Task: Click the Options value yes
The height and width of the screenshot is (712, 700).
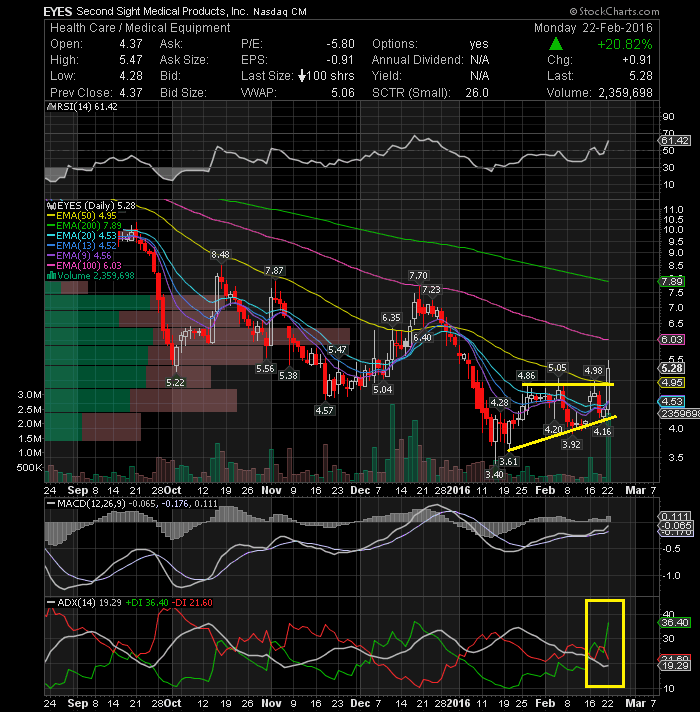Action: pyautogui.click(x=478, y=44)
